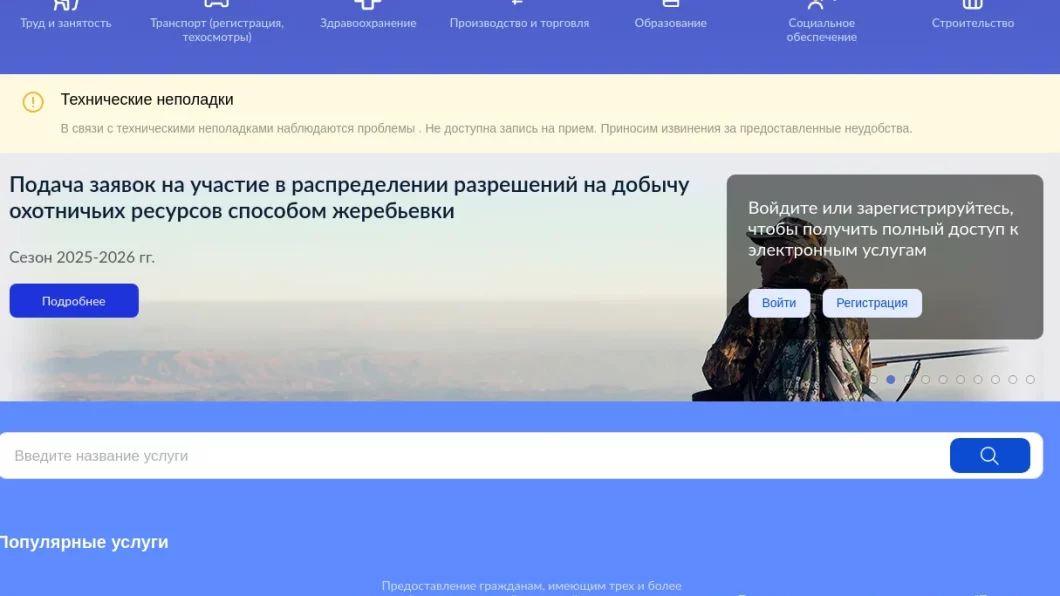1060x596 pixels.
Task: Open the Труд и занятость category
Action: tap(66, 22)
